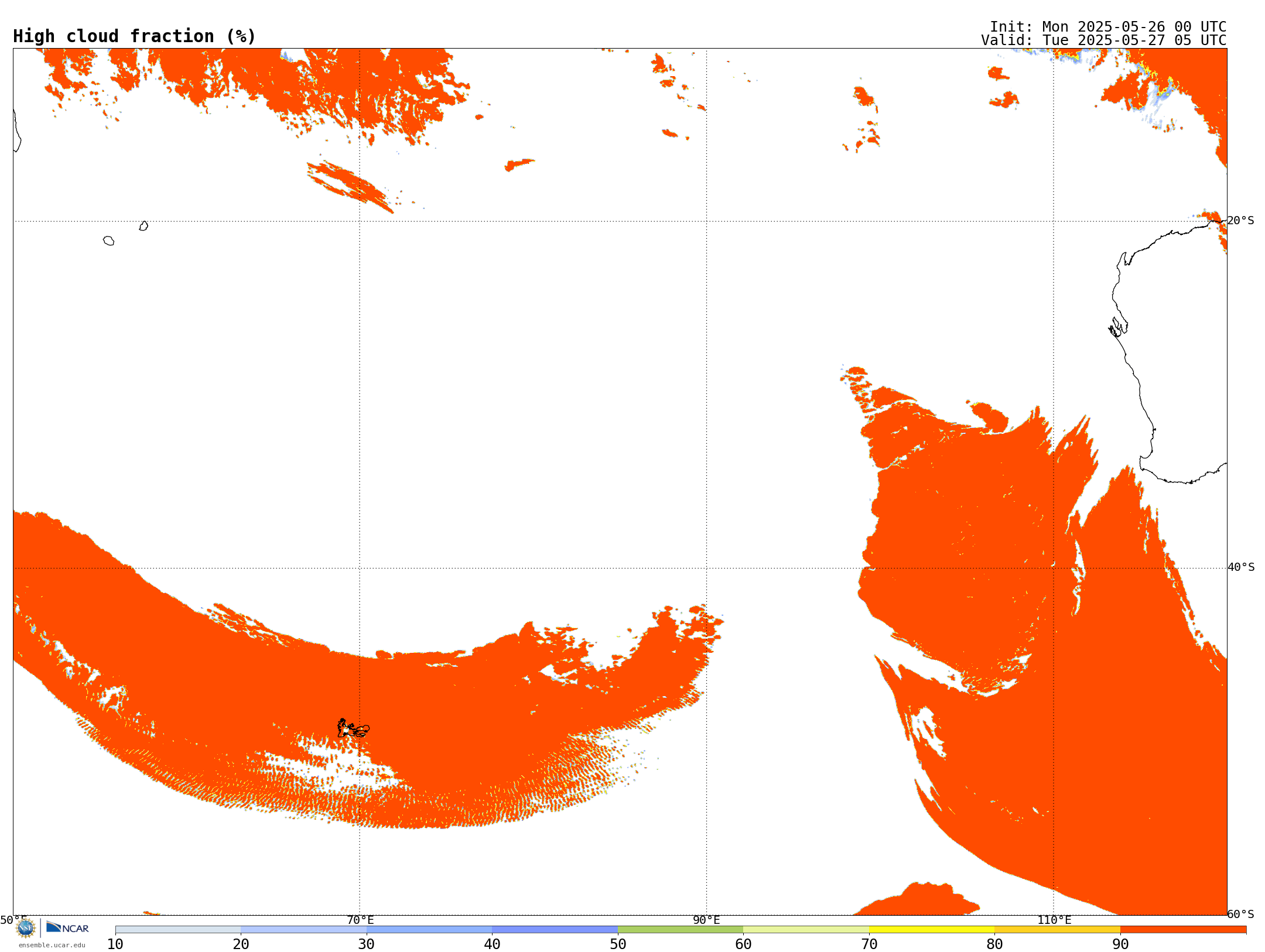Viewport: 1265px width, 952px height.
Task: Select the Init: Mon 2025-05-26 00 UTC text
Action: (x=1108, y=27)
